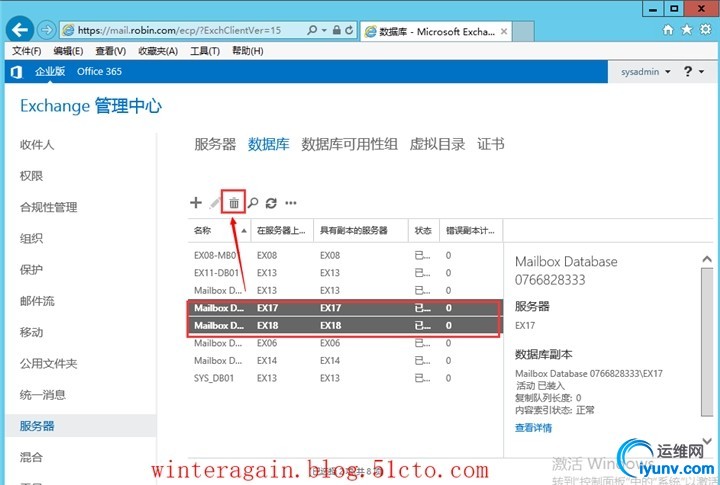
Task: Go to 组织 in the sidebar
Action: tap(31, 238)
